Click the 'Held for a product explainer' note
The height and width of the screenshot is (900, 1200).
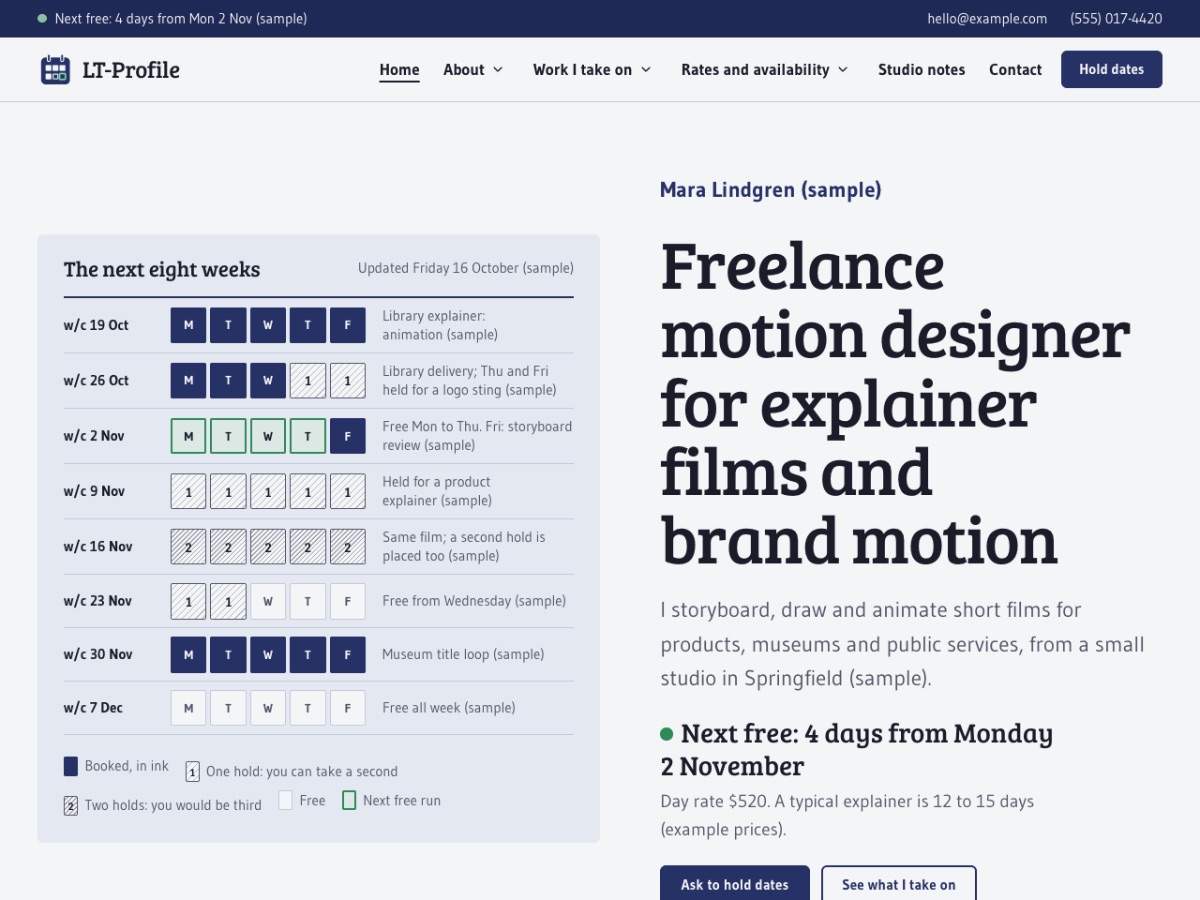click(437, 491)
